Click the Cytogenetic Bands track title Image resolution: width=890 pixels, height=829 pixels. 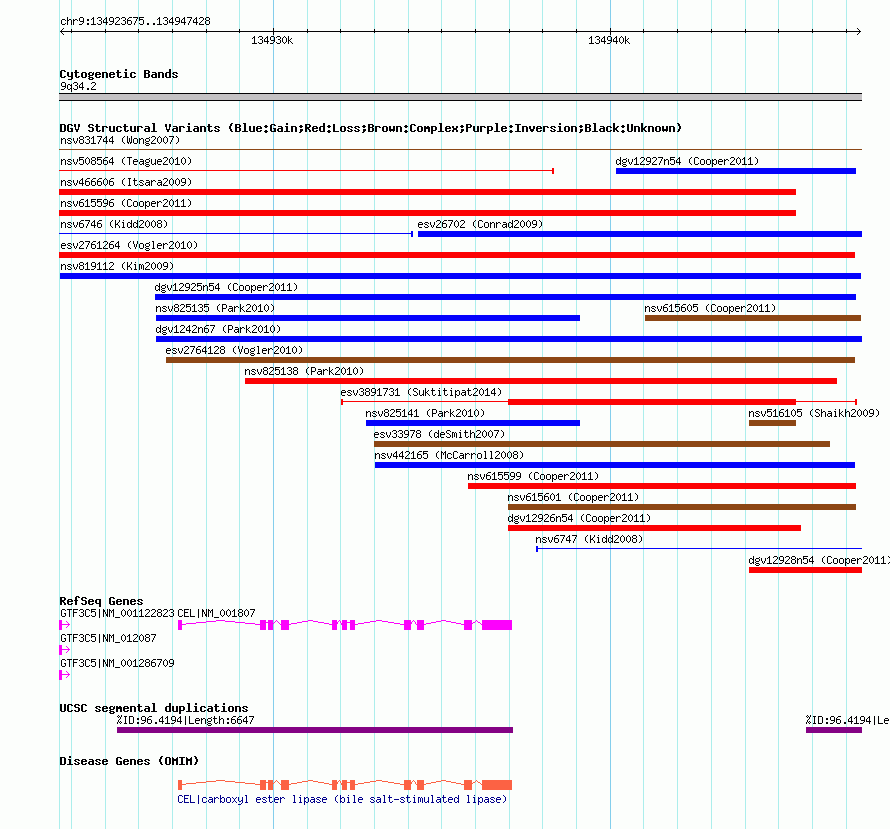point(119,74)
